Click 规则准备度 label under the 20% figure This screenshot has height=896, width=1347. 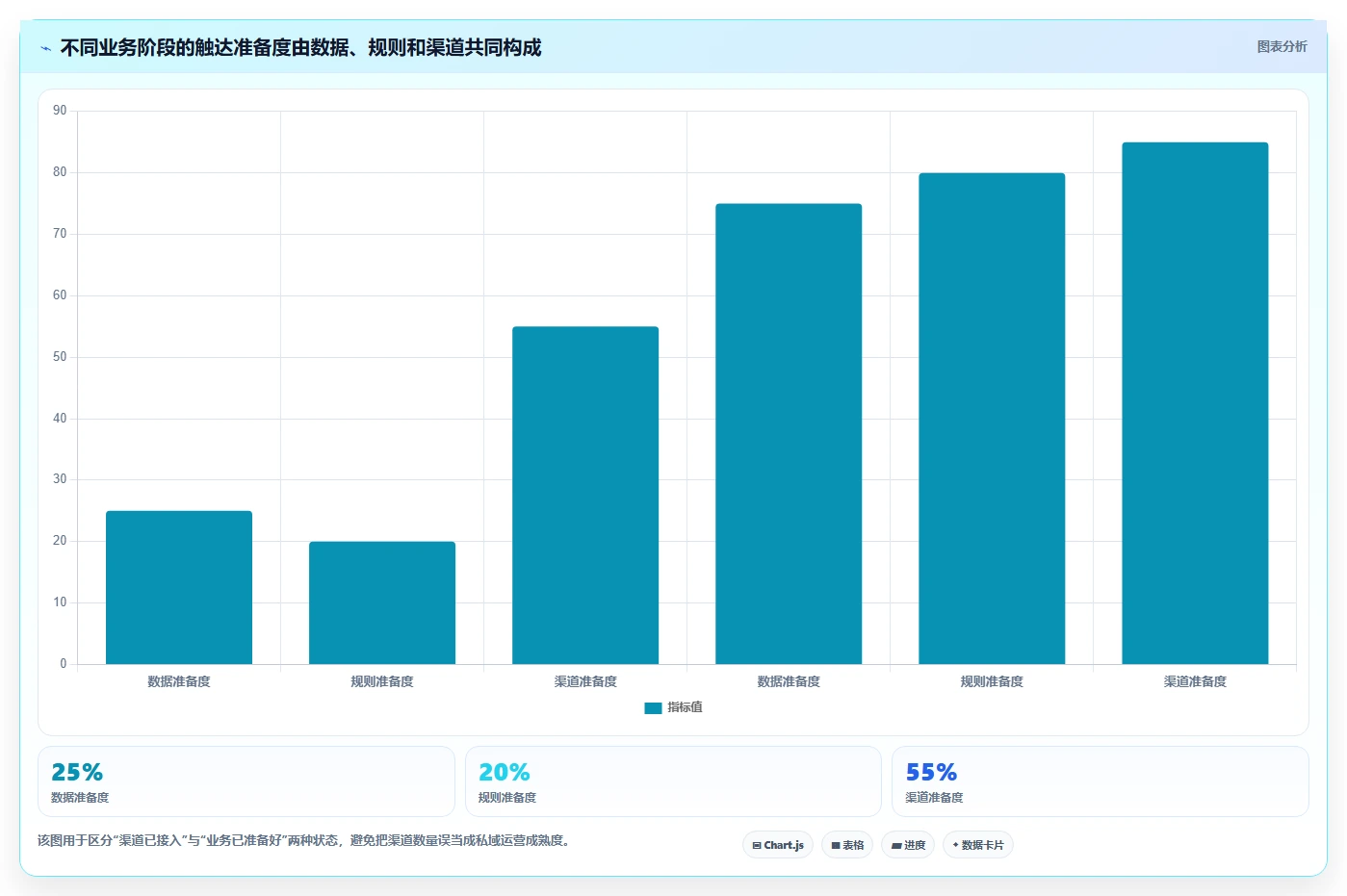pyautogui.click(x=507, y=798)
